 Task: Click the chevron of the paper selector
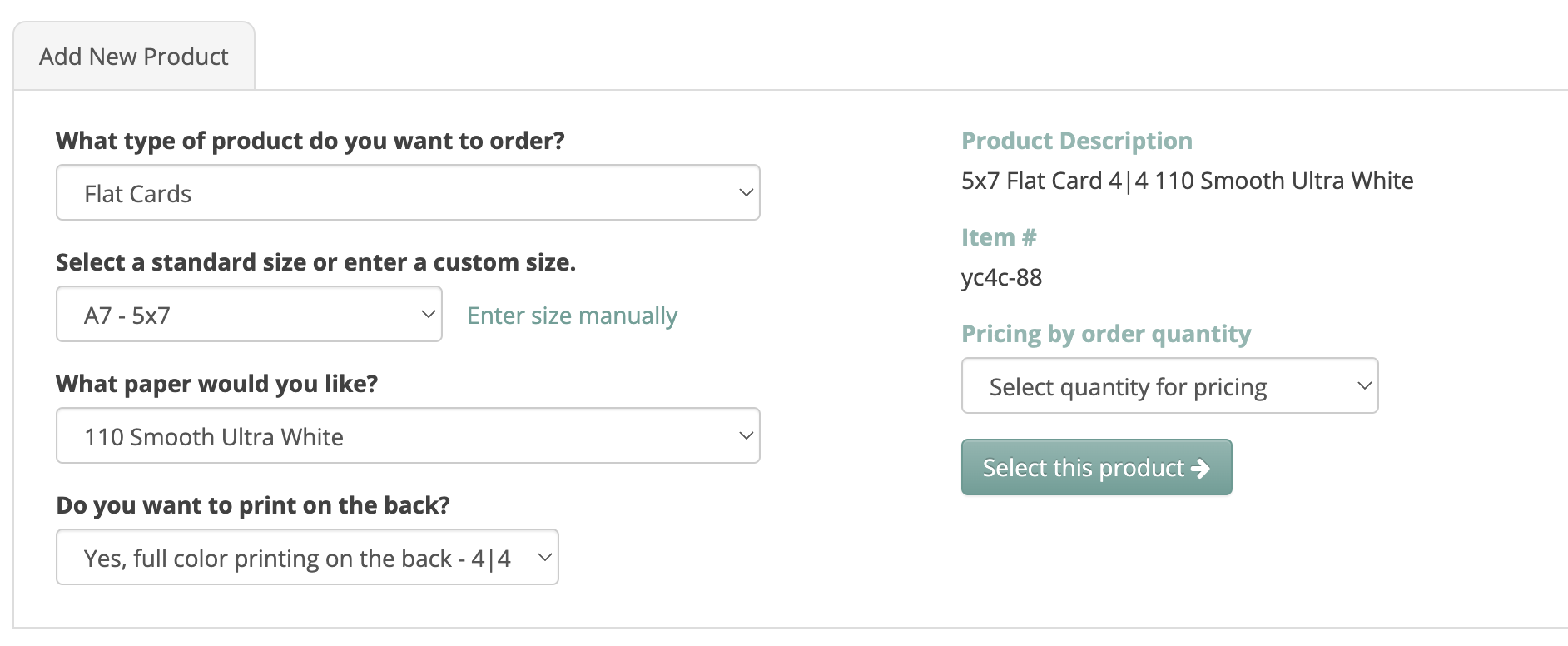coord(746,436)
